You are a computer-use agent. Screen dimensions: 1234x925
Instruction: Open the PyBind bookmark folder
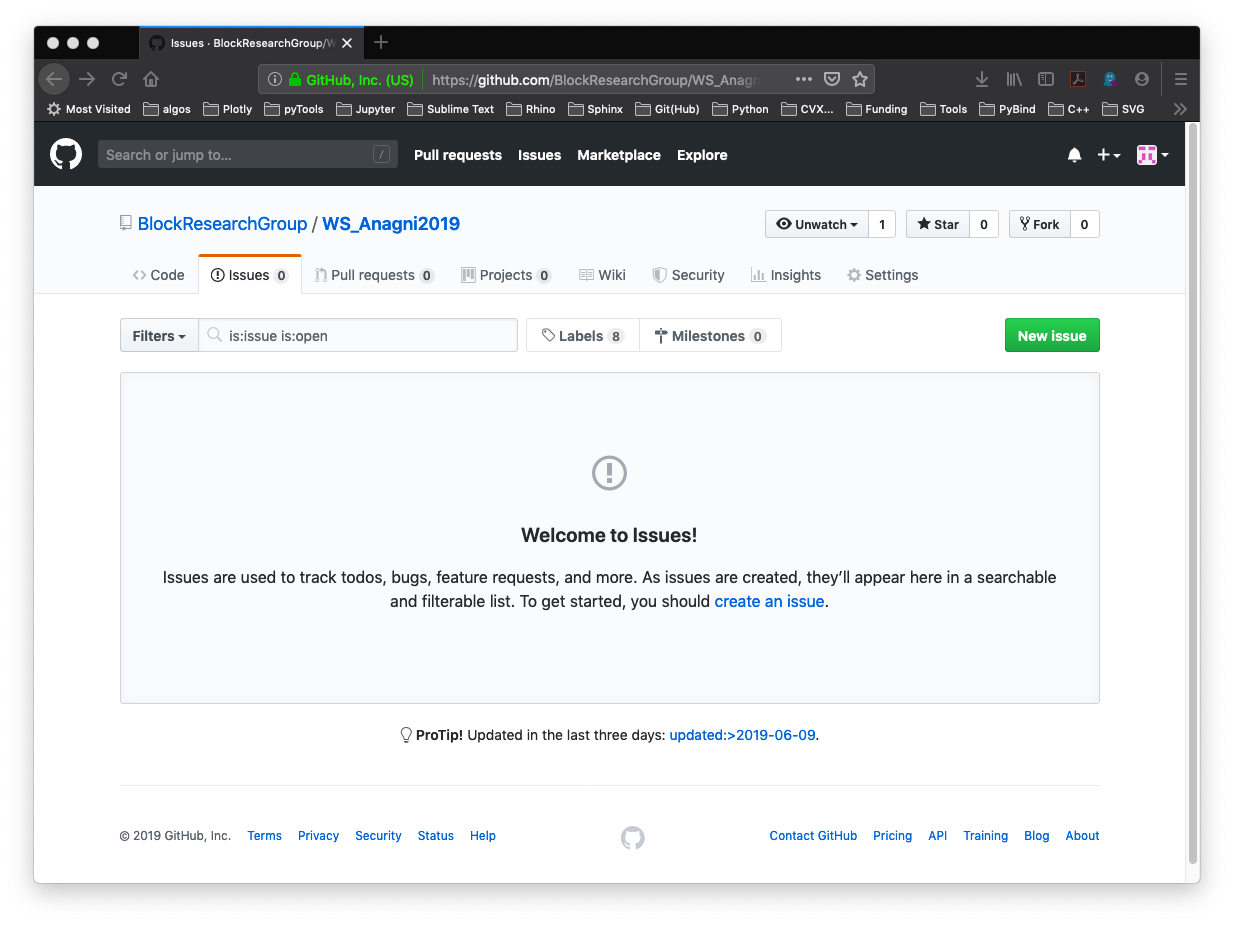1008,109
